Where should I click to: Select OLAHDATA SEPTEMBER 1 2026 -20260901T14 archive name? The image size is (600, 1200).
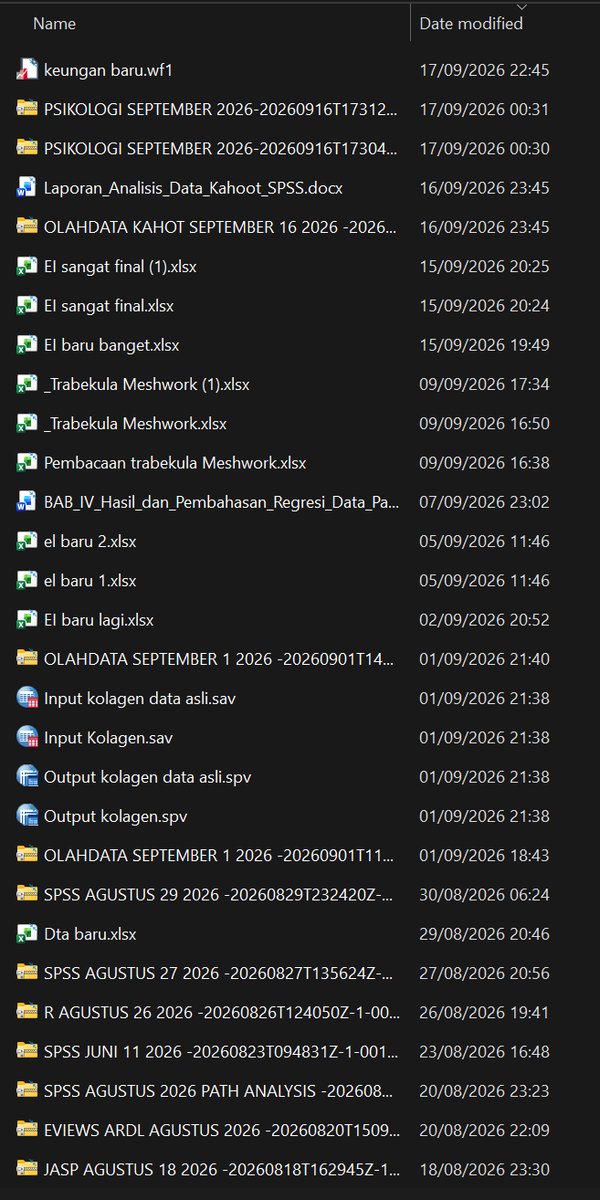tap(220, 659)
